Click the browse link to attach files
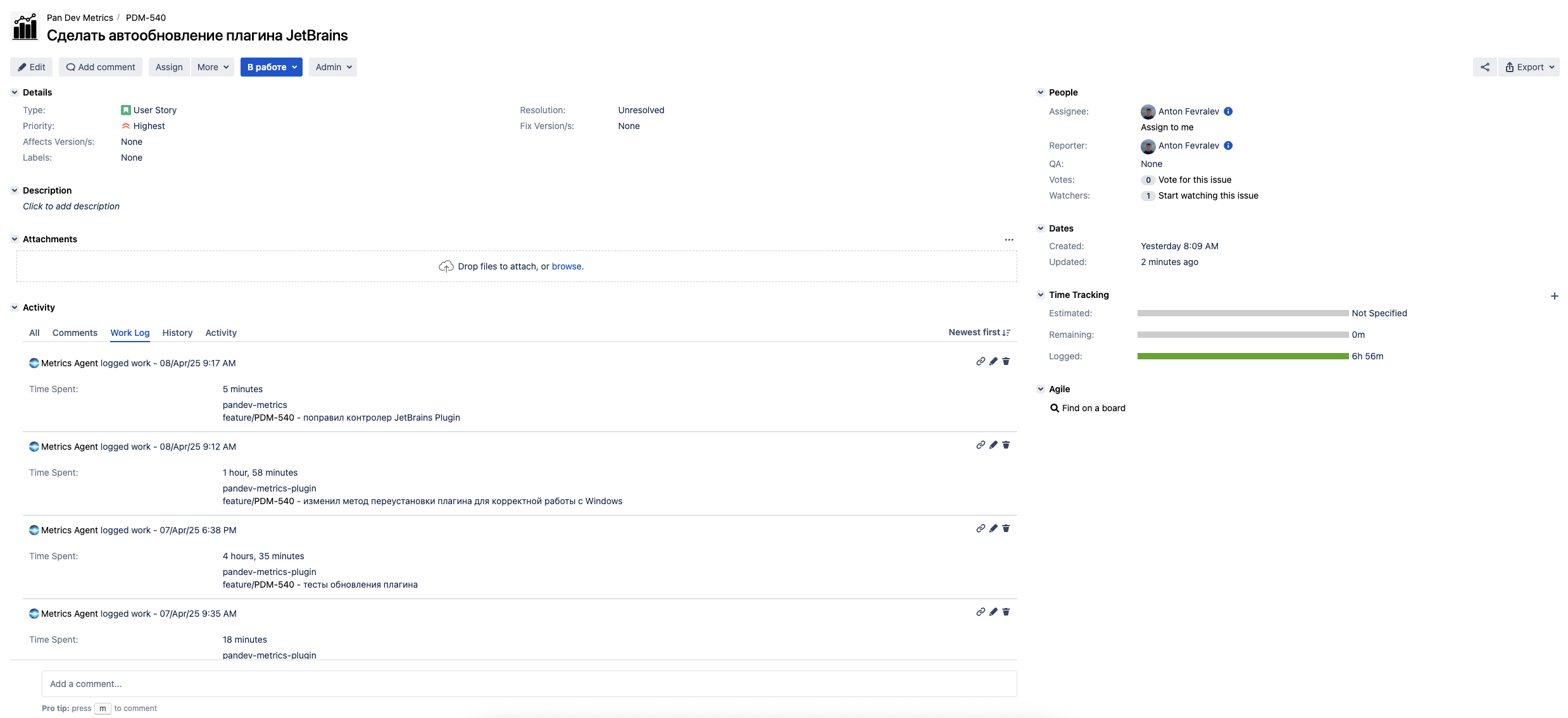This screenshot has height=718, width=1568. [x=567, y=266]
